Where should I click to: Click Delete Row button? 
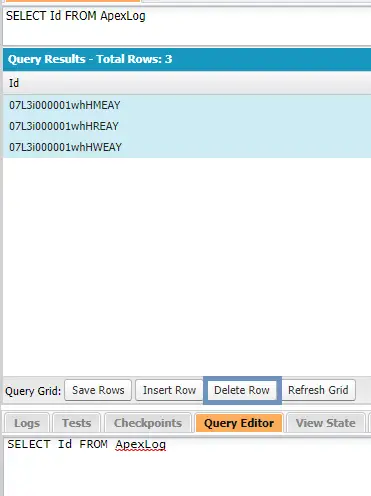(242, 390)
